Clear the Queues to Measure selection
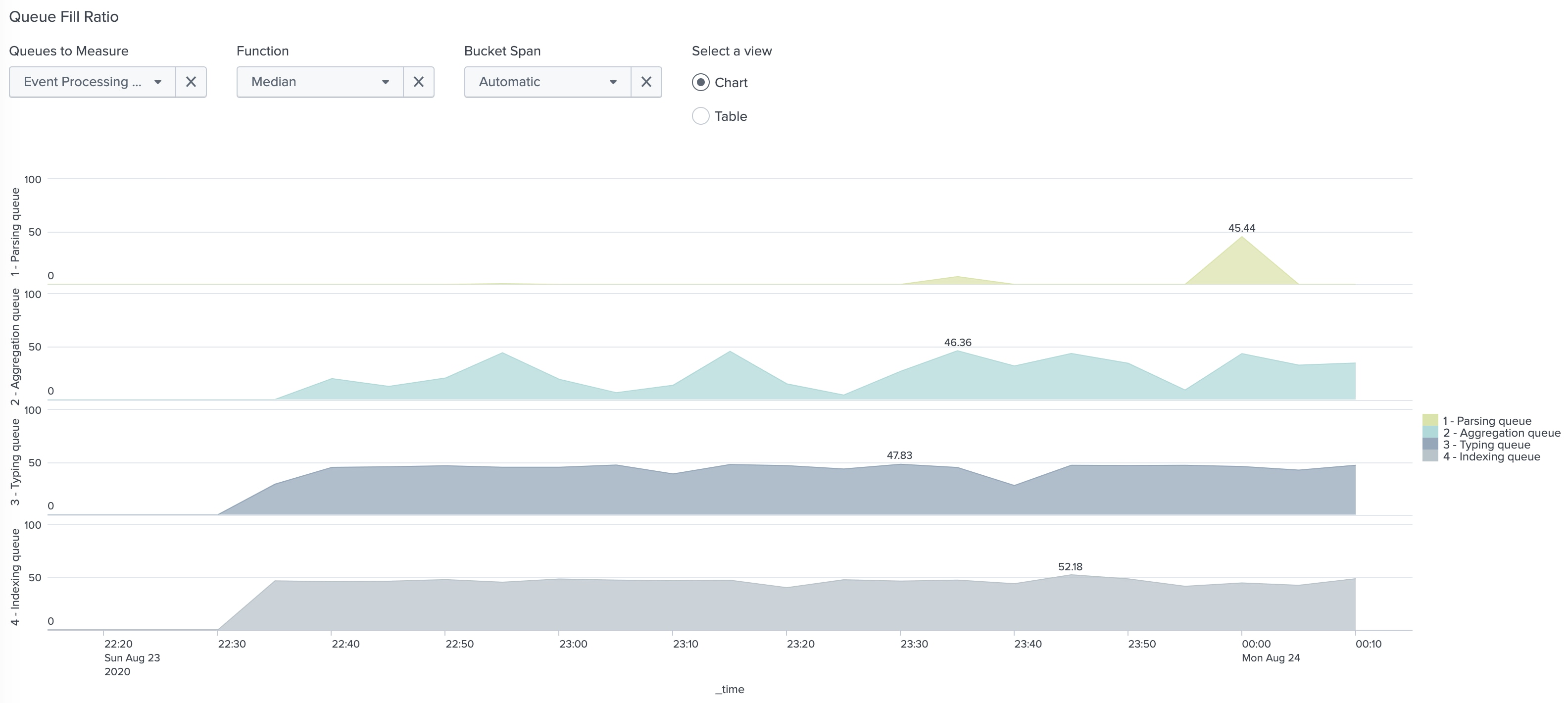The width and height of the screenshot is (1568, 703). coord(191,82)
